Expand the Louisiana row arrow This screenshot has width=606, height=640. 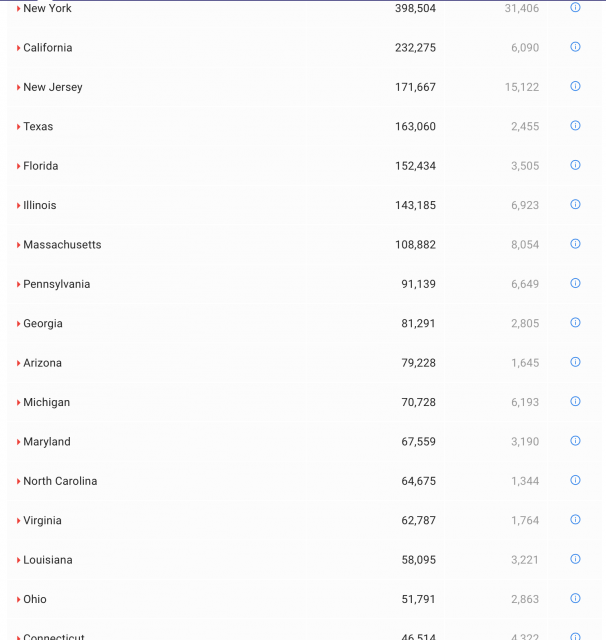tap(18, 560)
